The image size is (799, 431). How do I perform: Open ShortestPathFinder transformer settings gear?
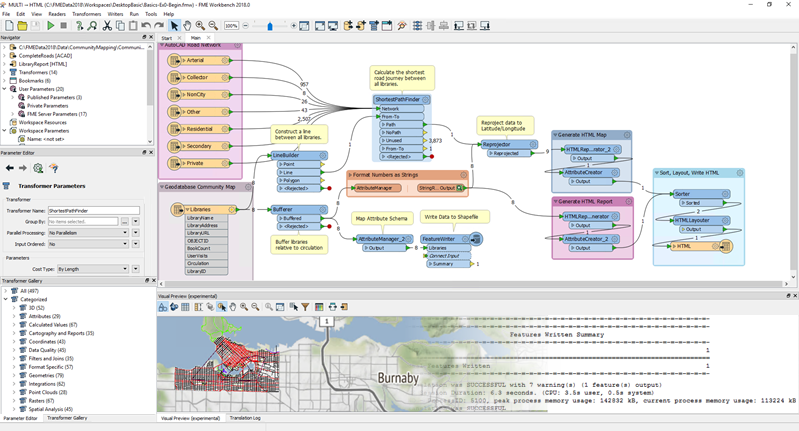pos(425,99)
